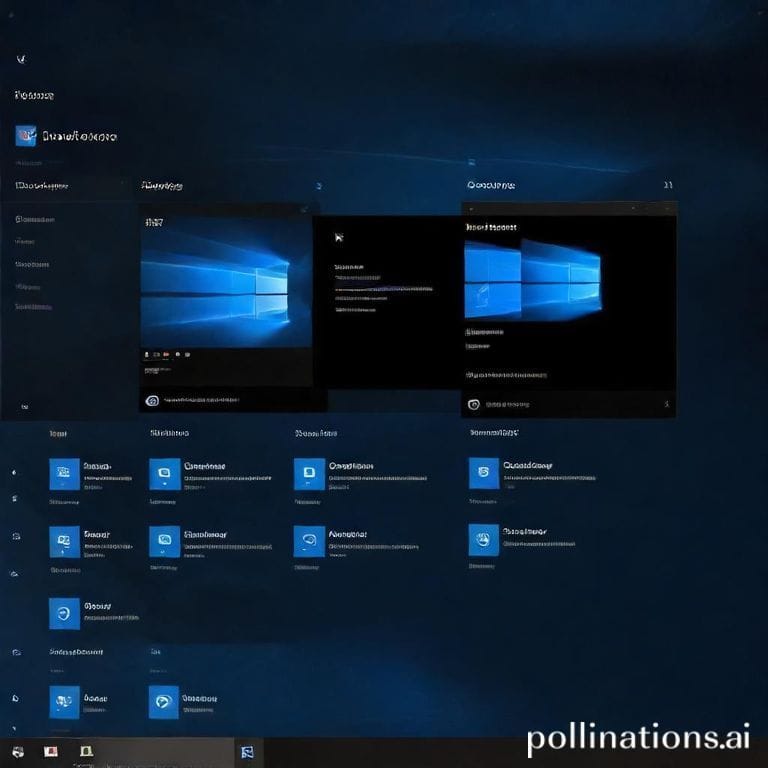Open the fourth tile in the second tile row
The image size is (768, 768).
(483, 540)
